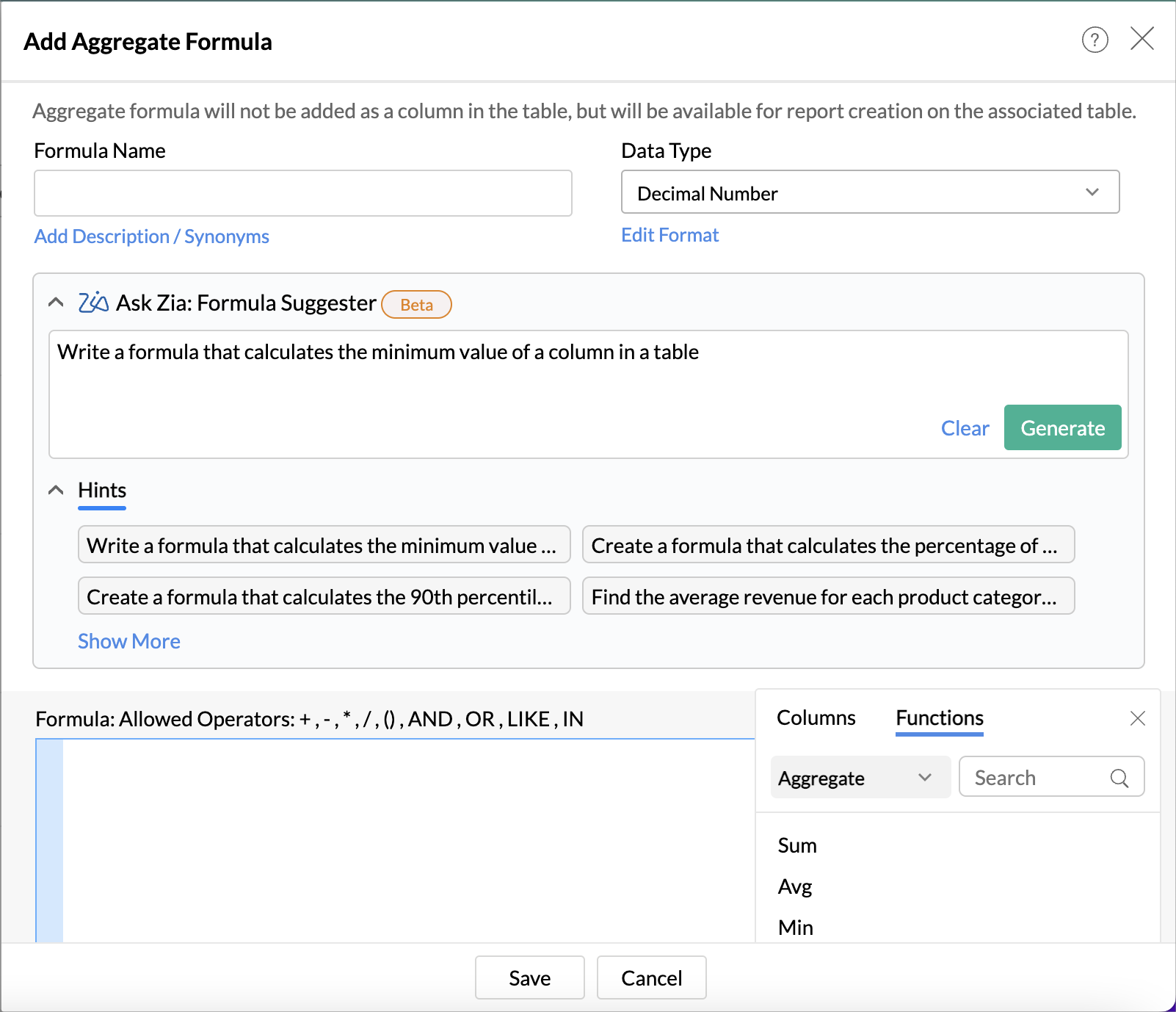
Task: Open Add Description / Synonyms
Action: click(151, 236)
